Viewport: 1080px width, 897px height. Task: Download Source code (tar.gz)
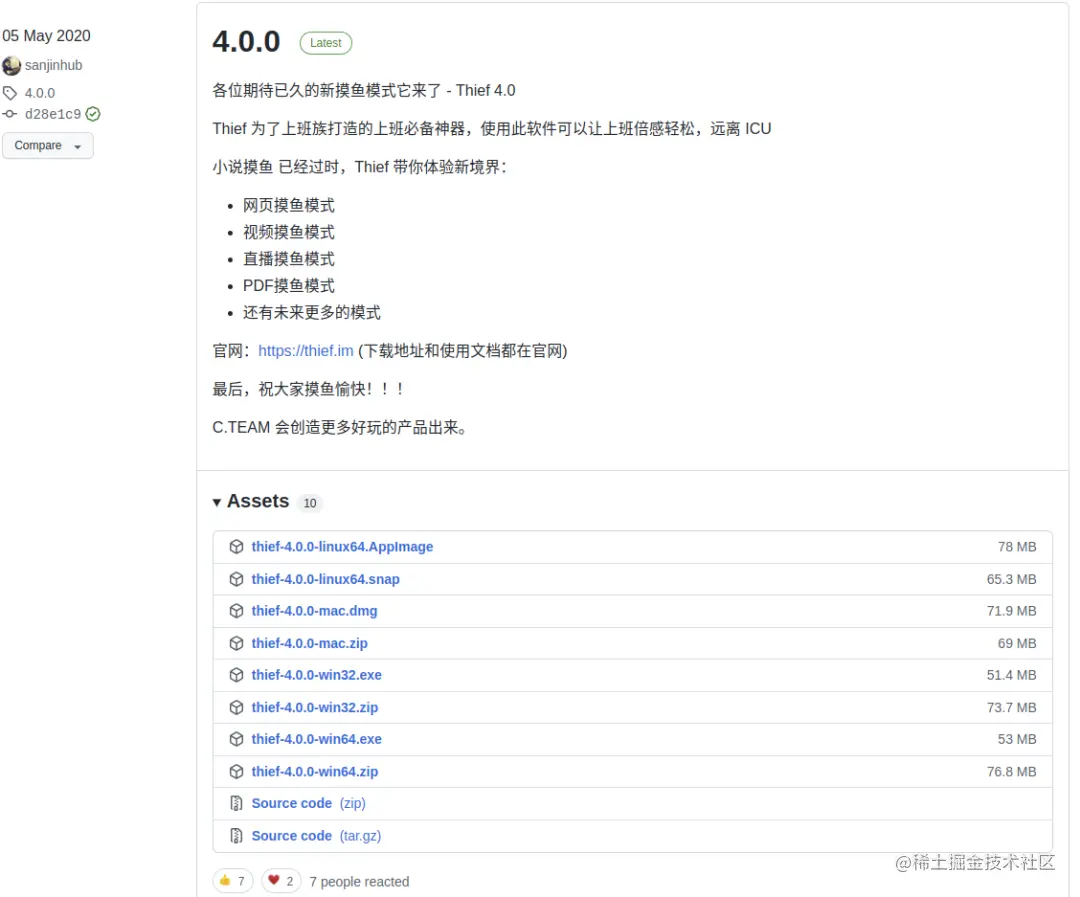coord(316,836)
